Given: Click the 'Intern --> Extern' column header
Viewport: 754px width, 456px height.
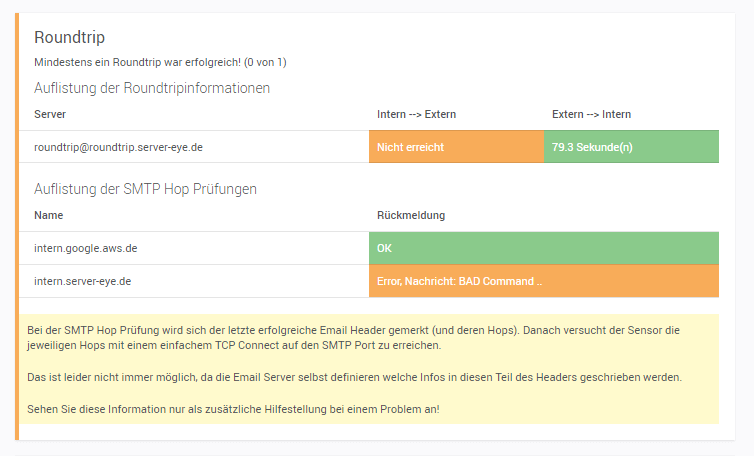Looking at the screenshot, I should click(416, 114).
